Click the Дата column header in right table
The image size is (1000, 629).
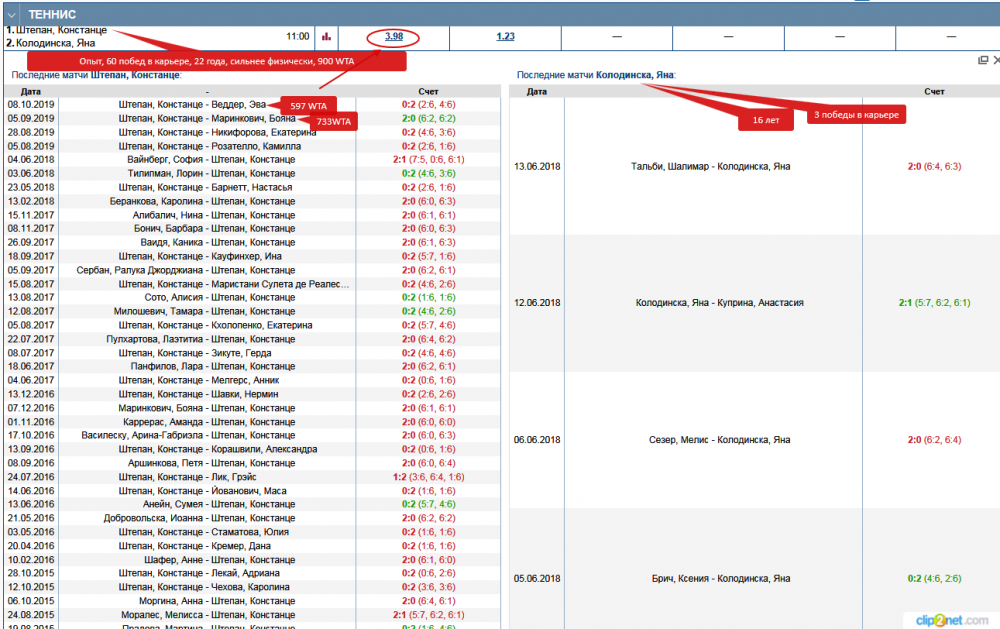point(537,91)
